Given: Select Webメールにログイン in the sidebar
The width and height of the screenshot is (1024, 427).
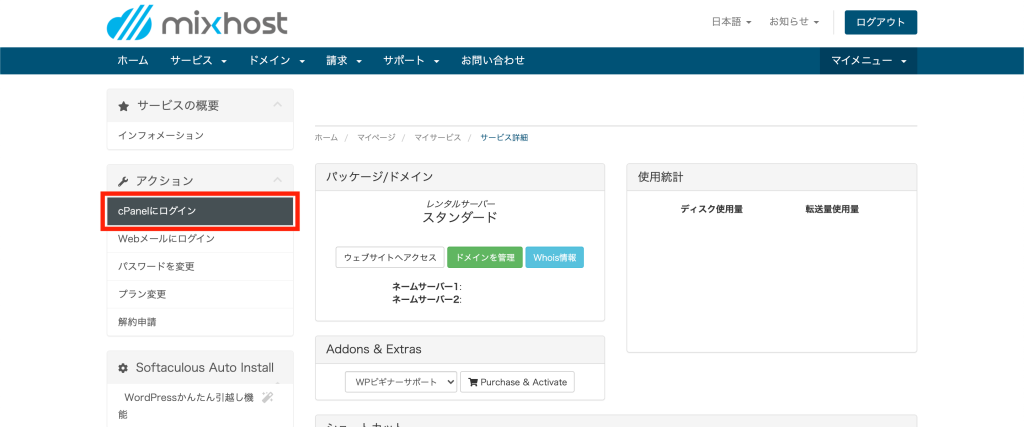Looking at the screenshot, I should 200,239.
